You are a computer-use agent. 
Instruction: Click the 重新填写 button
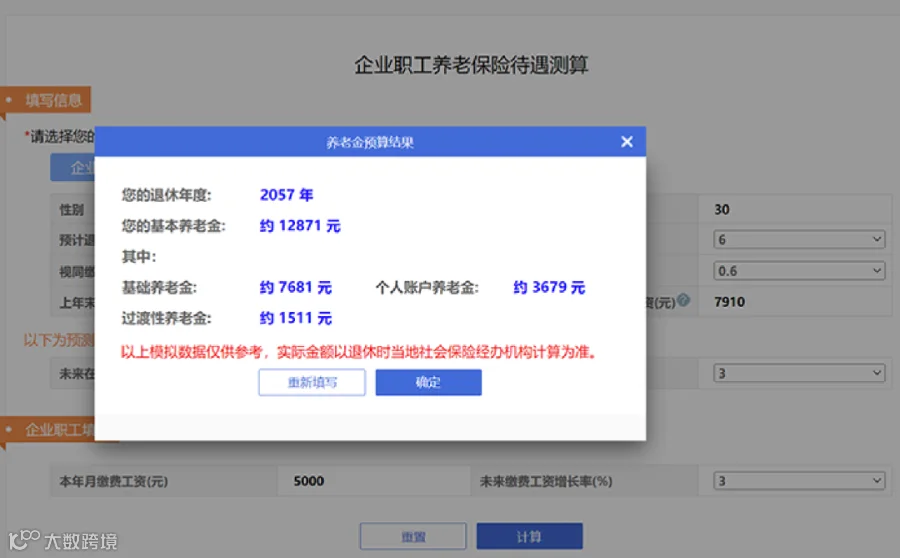pos(312,382)
